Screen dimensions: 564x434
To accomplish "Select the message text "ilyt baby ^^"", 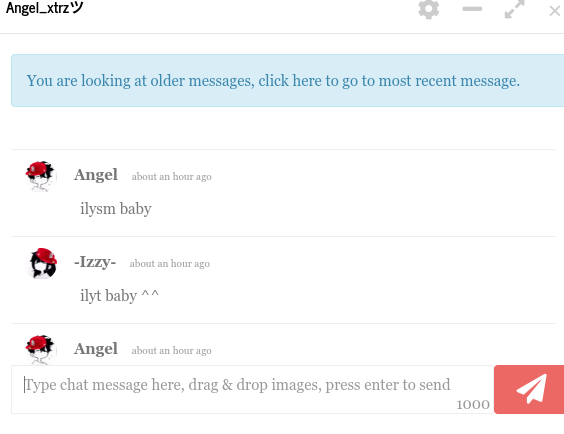I will tap(119, 296).
